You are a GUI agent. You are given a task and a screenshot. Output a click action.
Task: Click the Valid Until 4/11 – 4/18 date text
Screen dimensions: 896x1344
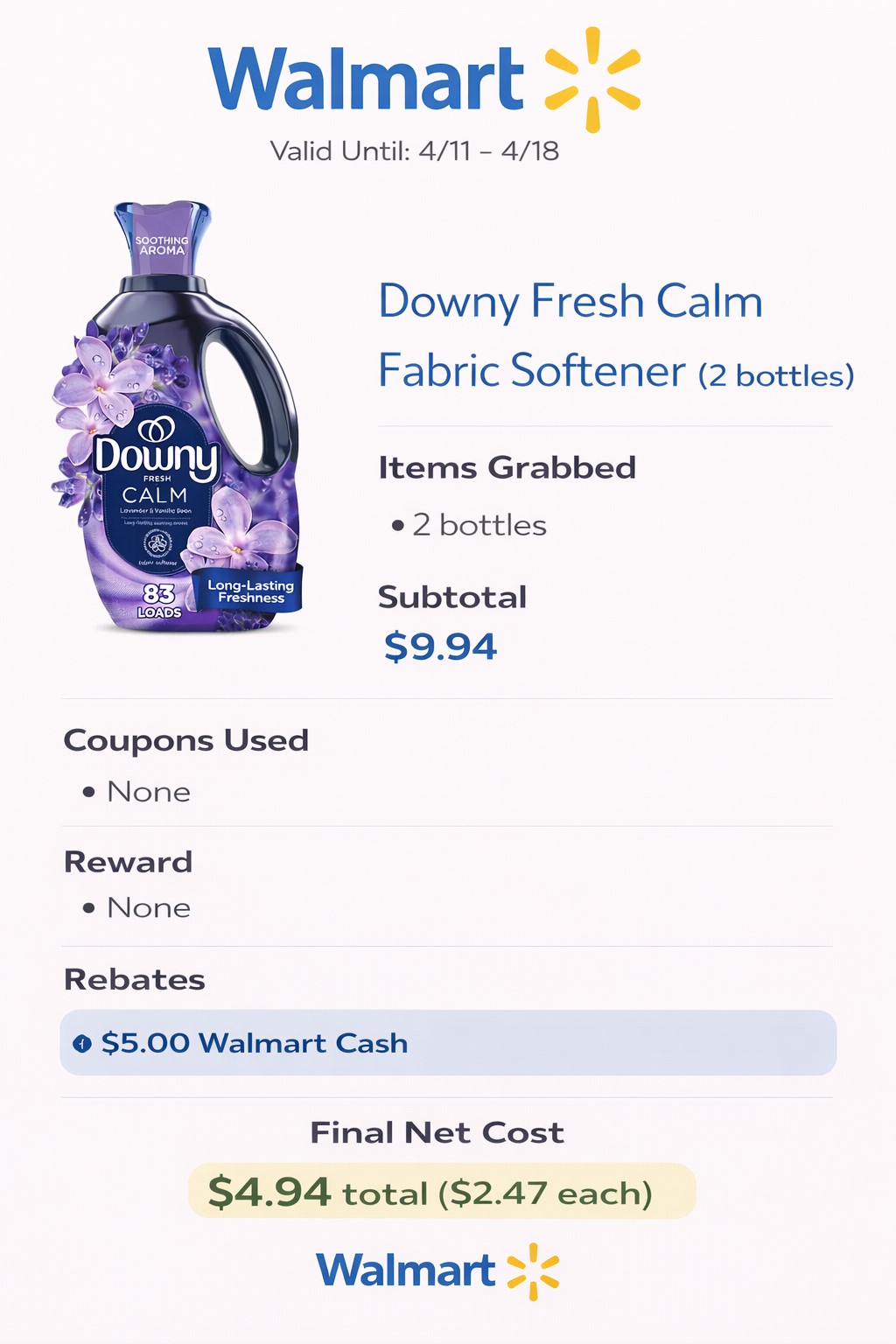pos(415,151)
